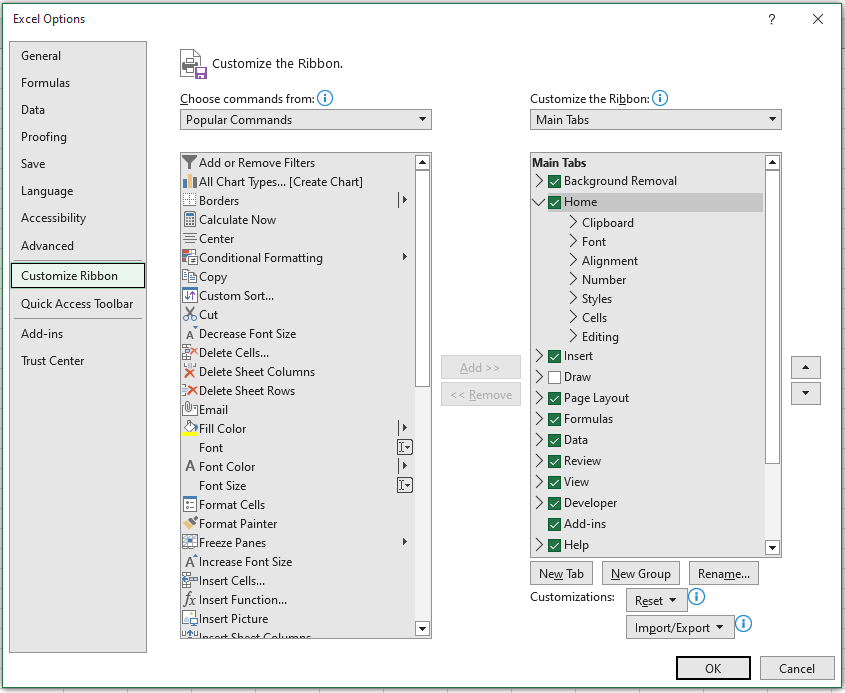Toggle the Review tab checkbox
The height and width of the screenshot is (693, 845).
554,461
